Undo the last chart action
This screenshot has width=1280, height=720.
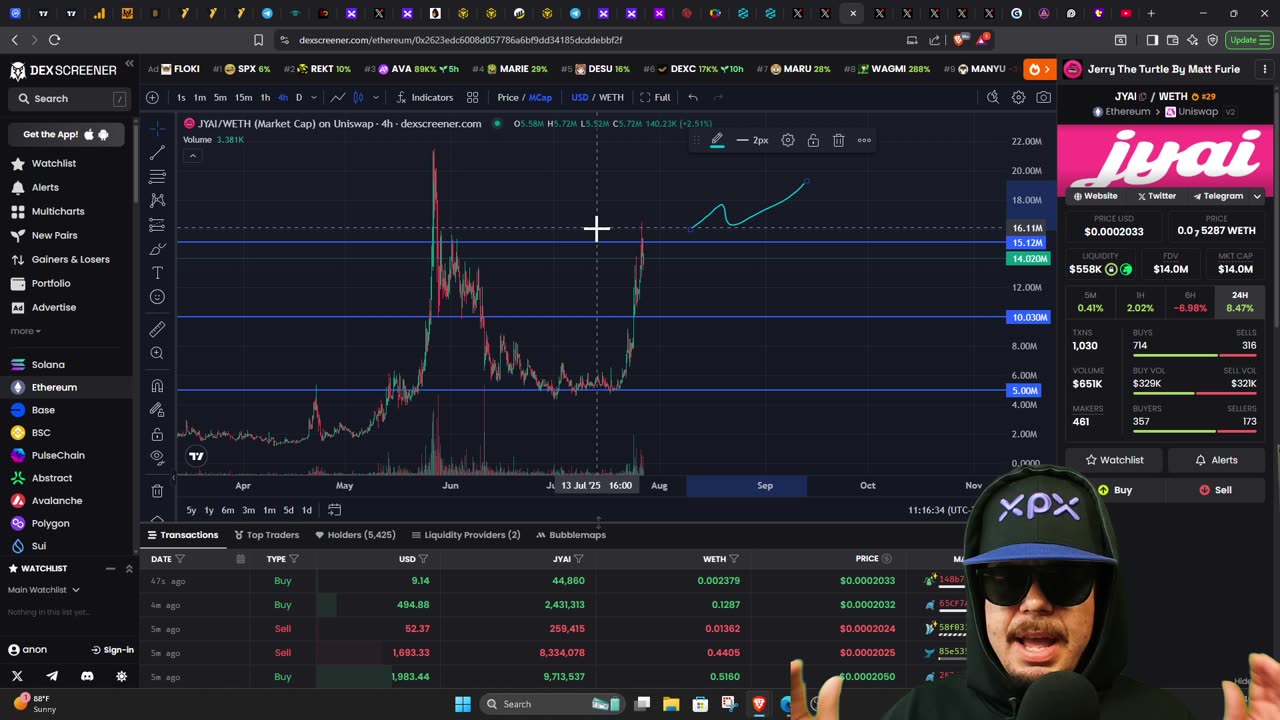click(x=693, y=97)
